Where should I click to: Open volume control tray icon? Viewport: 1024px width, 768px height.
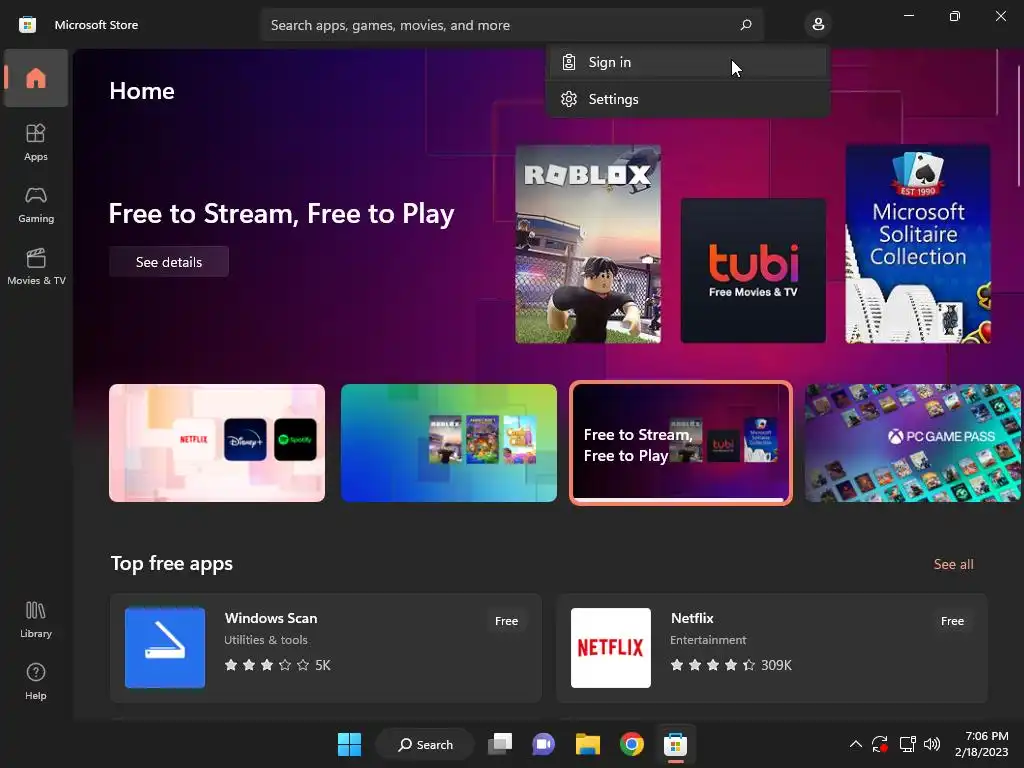click(932, 744)
